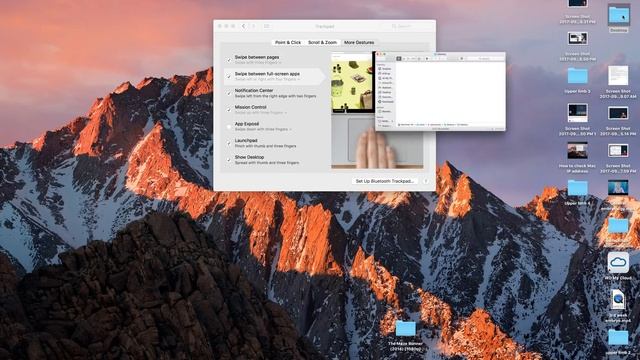
Task: Click the Show All grid icon
Action: point(267,26)
